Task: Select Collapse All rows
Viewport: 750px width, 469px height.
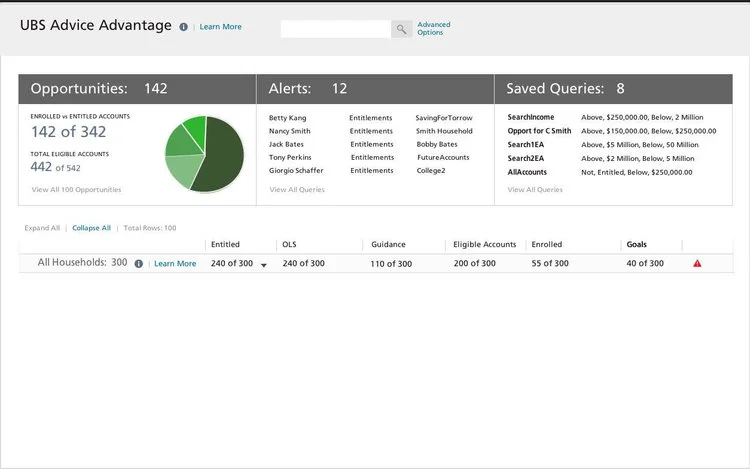Action: pos(91,228)
